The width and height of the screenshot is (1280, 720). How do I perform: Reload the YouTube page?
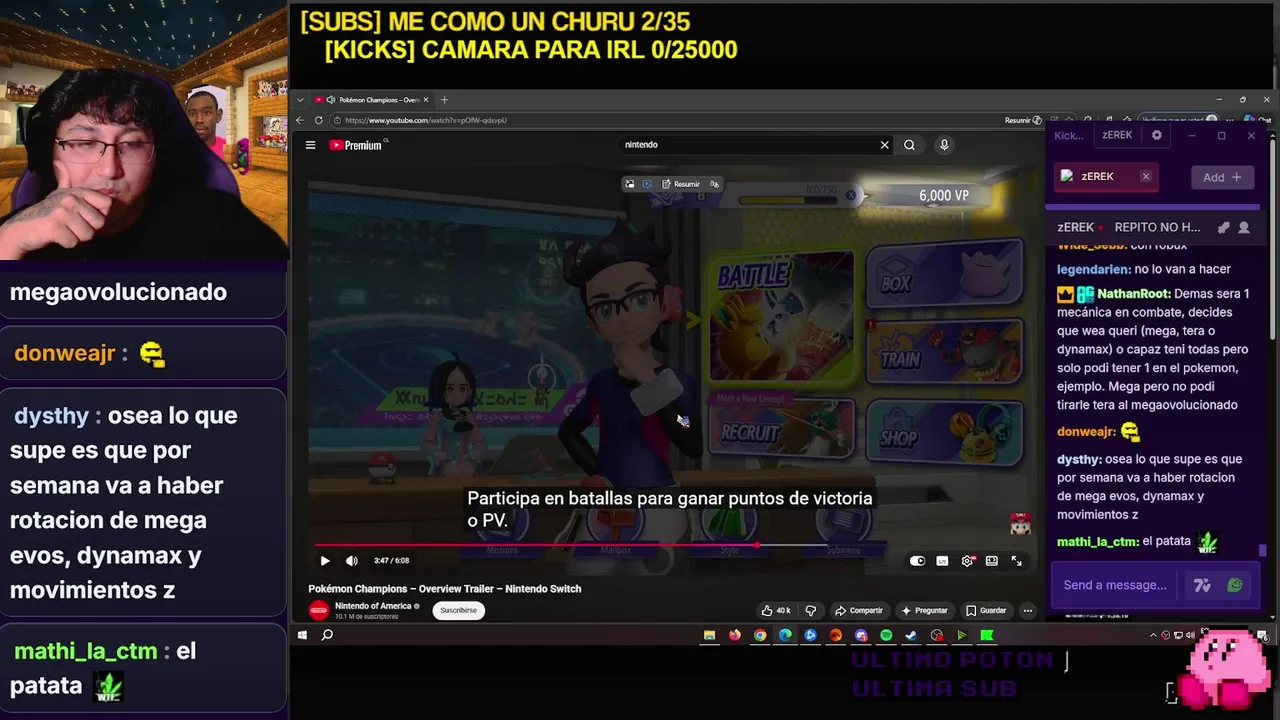[319, 120]
